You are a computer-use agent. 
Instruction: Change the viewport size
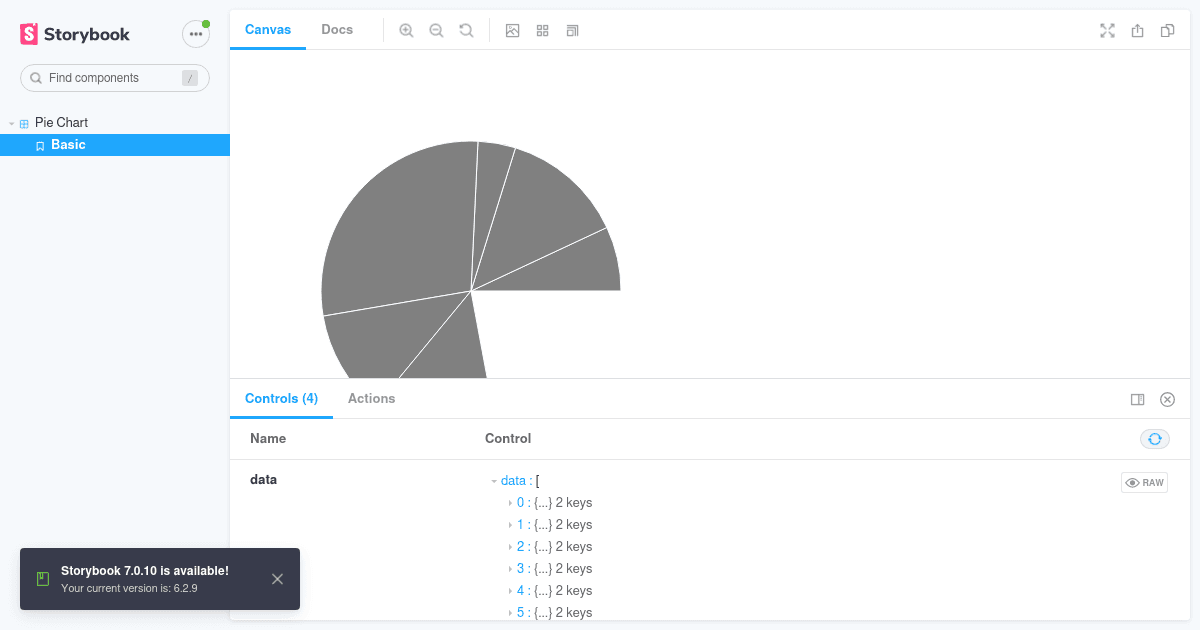click(x=572, y=30)
